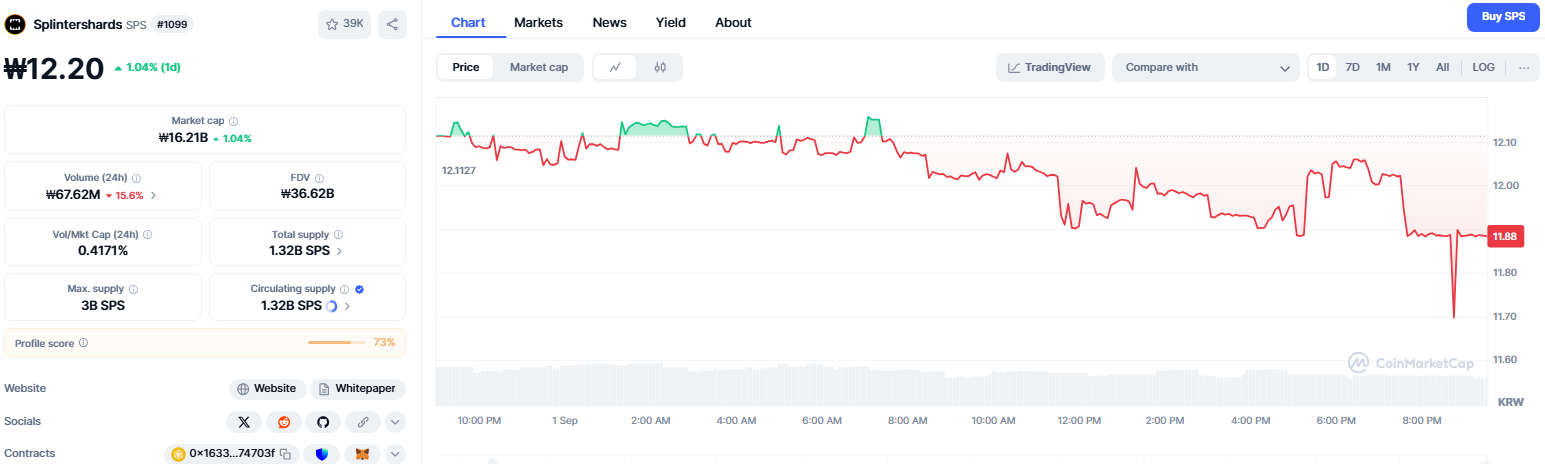Open chart more options ellipsis

(1524, 67)
